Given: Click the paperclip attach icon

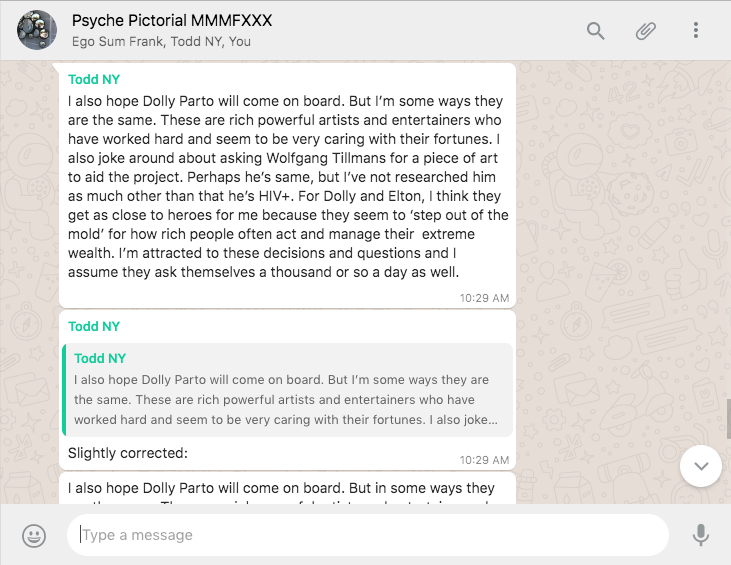Looking at the screenshot, I should 646,30.
